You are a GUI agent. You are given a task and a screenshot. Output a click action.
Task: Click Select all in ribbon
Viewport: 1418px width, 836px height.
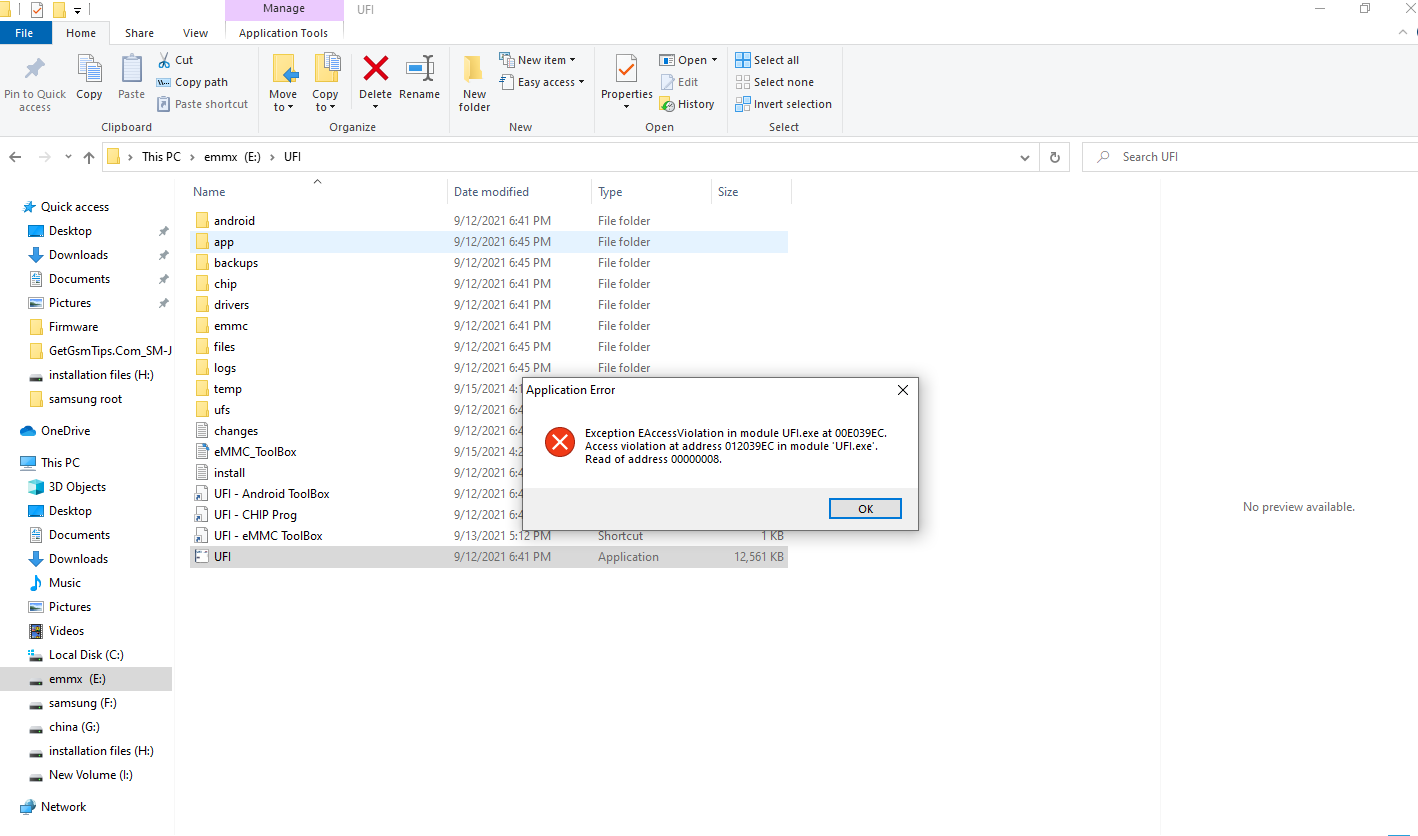pyautogui.click(x=767, y=60)
